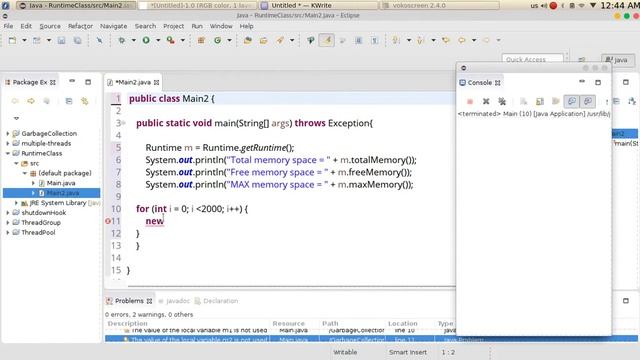Click Remove Launch X in Console
Screen dimensions: 640x360
tap(486, 101)
